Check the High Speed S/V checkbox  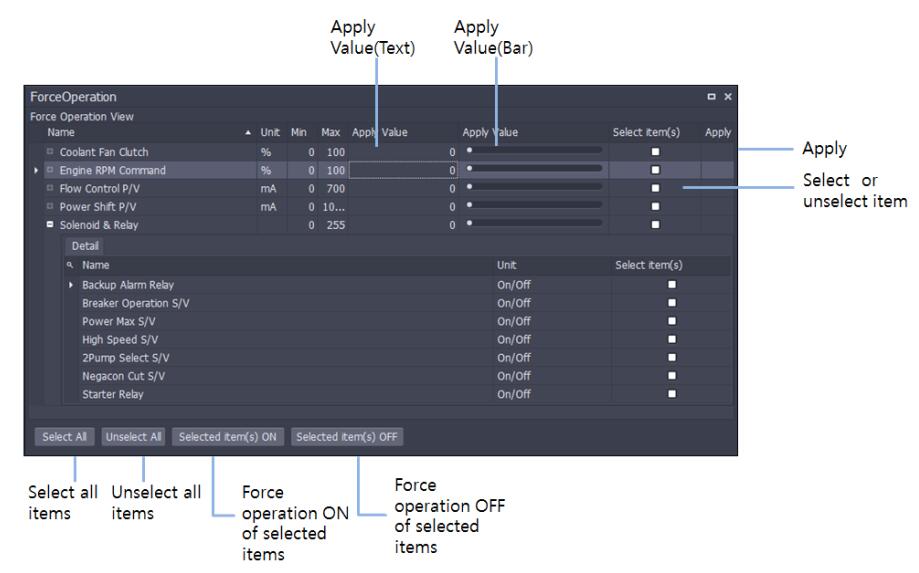[x=672, y=339]
